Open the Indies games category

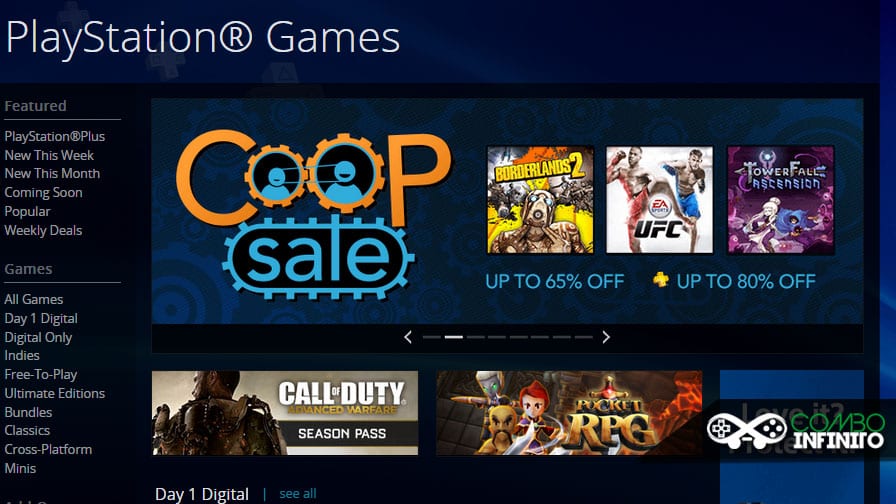(x=22, y=355)
